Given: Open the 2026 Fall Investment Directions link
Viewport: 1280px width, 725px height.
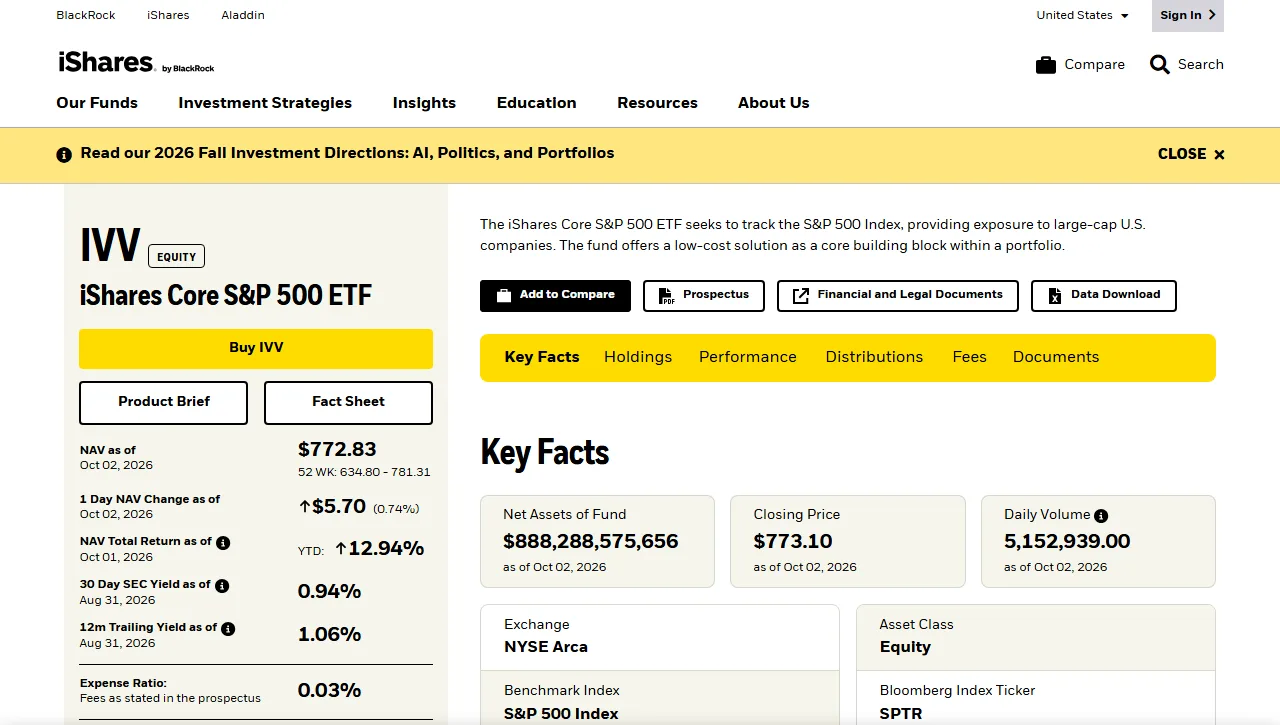Looking at the screenshot, I should point(347,153).
